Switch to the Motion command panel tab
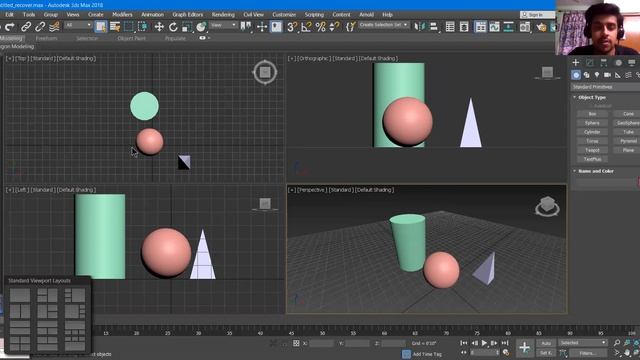Image resolution: width=640 pixels, height=360 pixels. tap(618, 63)
